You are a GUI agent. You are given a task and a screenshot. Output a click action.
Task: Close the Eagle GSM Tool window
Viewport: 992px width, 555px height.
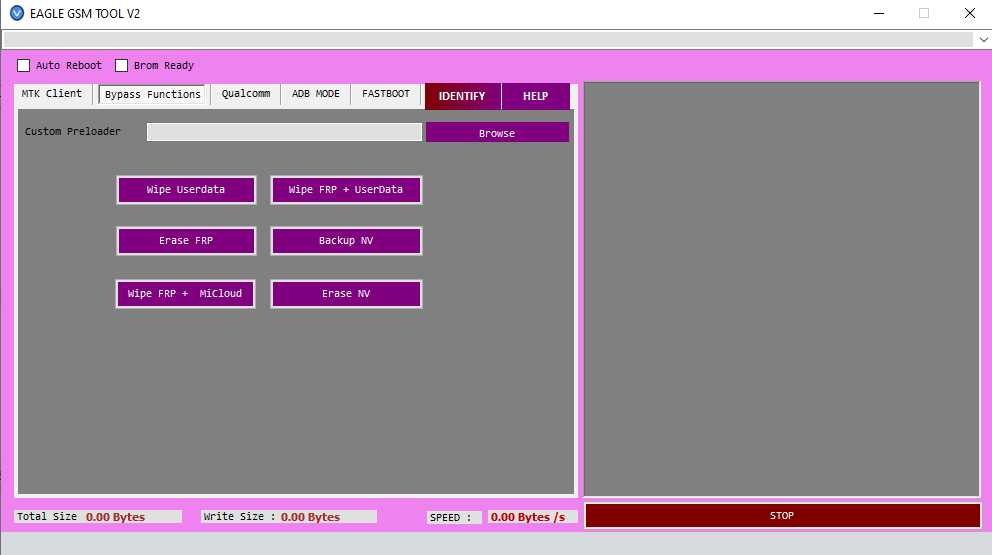(x=970, y=13)
